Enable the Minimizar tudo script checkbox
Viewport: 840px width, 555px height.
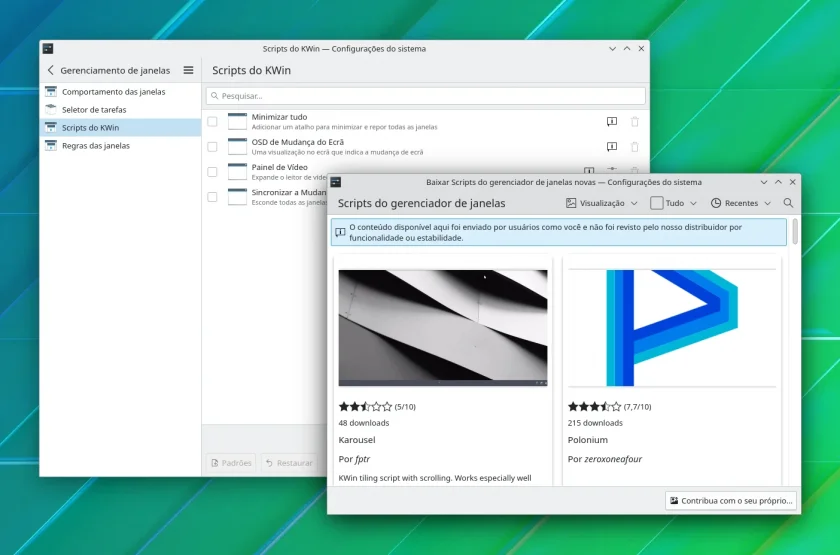(213, 122)
